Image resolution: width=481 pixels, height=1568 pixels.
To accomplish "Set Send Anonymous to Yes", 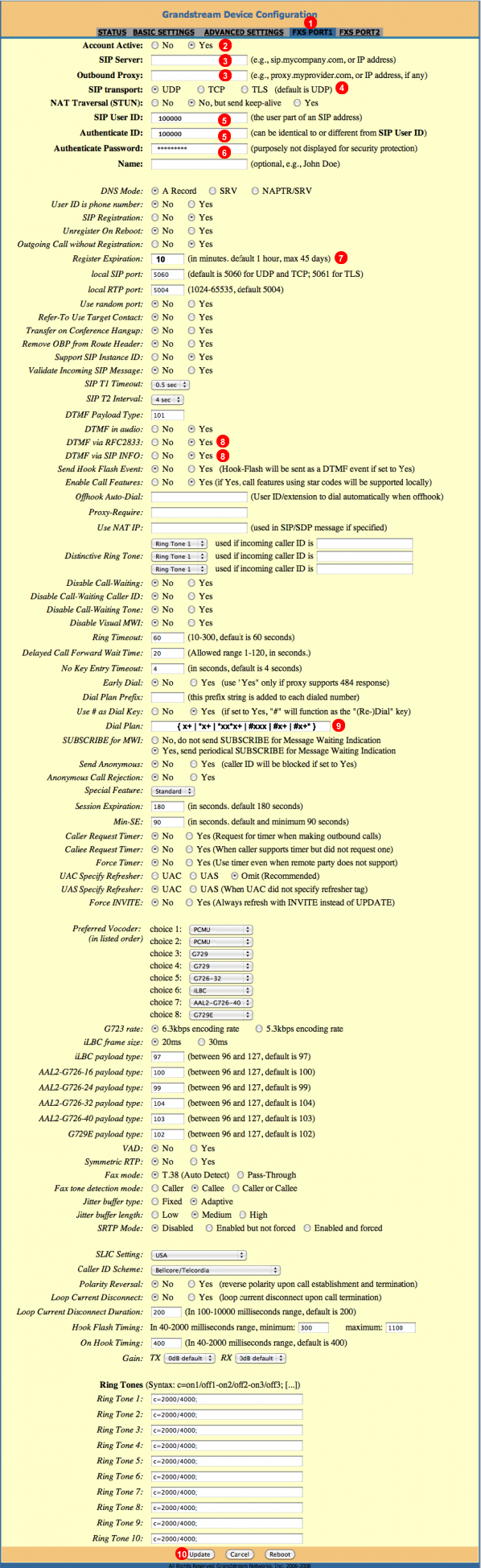I will (x=193, y=764).
